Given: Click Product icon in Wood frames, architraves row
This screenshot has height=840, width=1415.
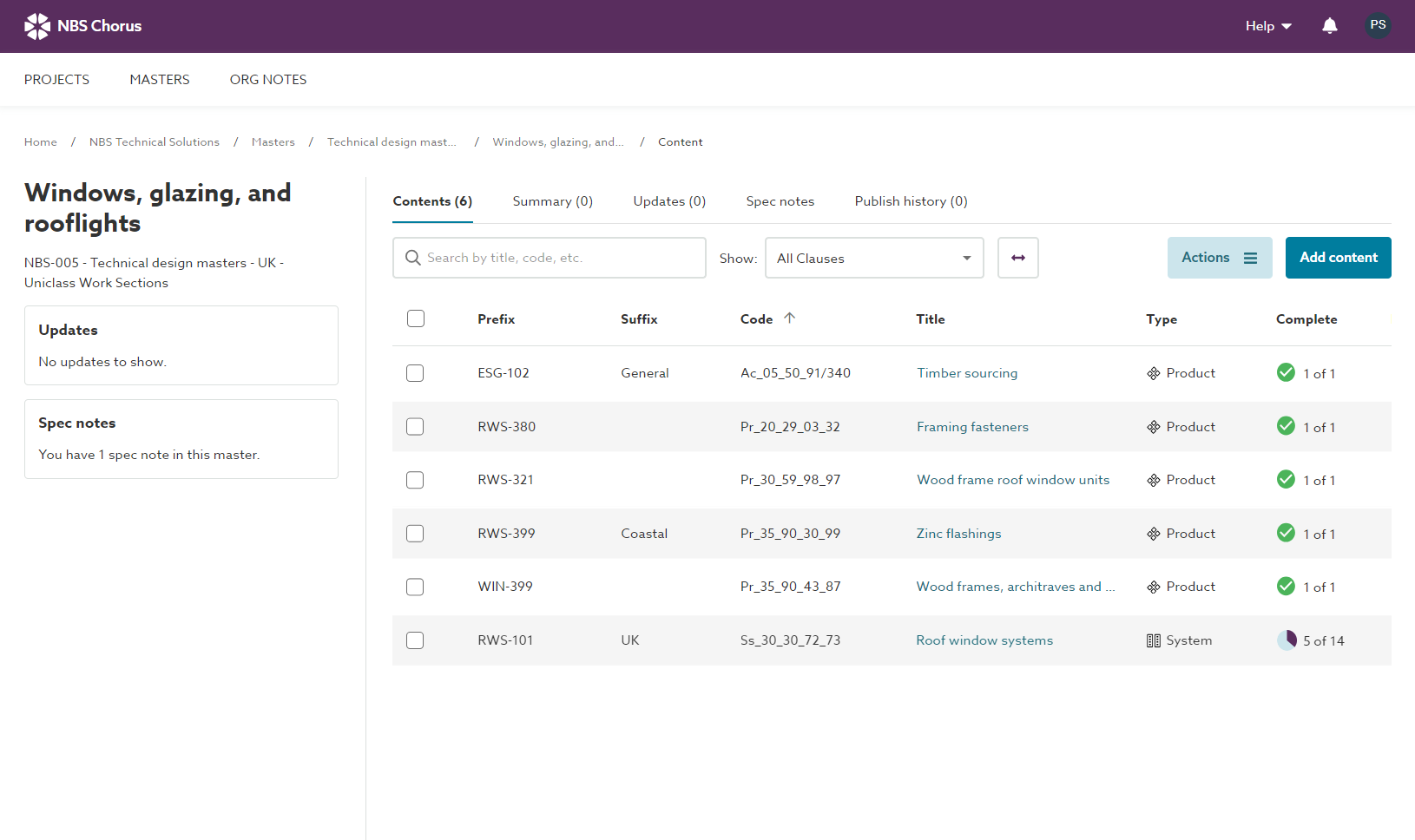Looking at the screenshot, I should pos(1153,587).
